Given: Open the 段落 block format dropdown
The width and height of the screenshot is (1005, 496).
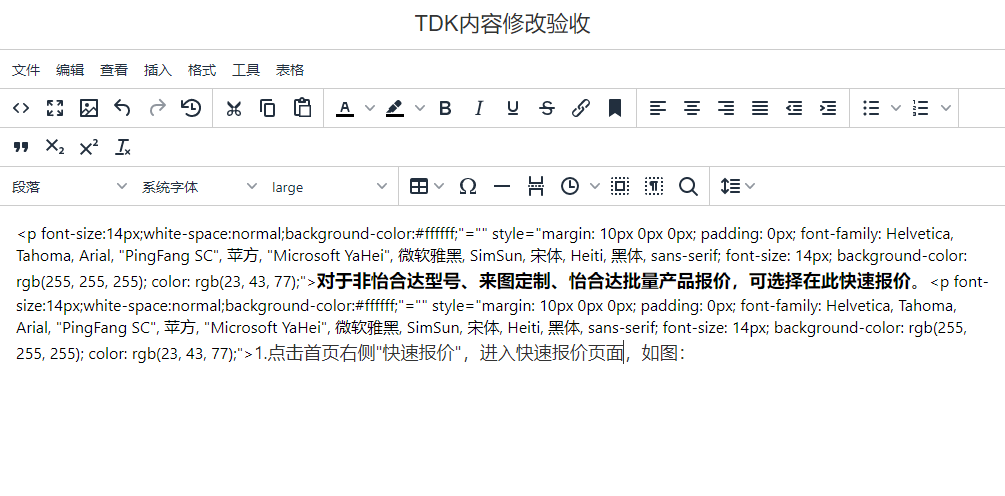Looking at the screenshot, I should [70, 186].
